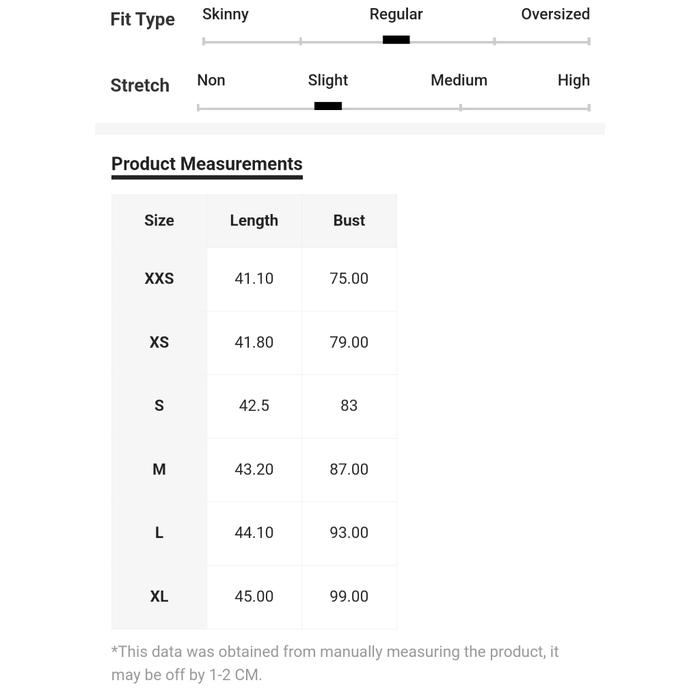This screenshot has height=700, width=700.
Task: Click the 42.5 length cell
Action: pyautogui.click(x=254, y=406)
